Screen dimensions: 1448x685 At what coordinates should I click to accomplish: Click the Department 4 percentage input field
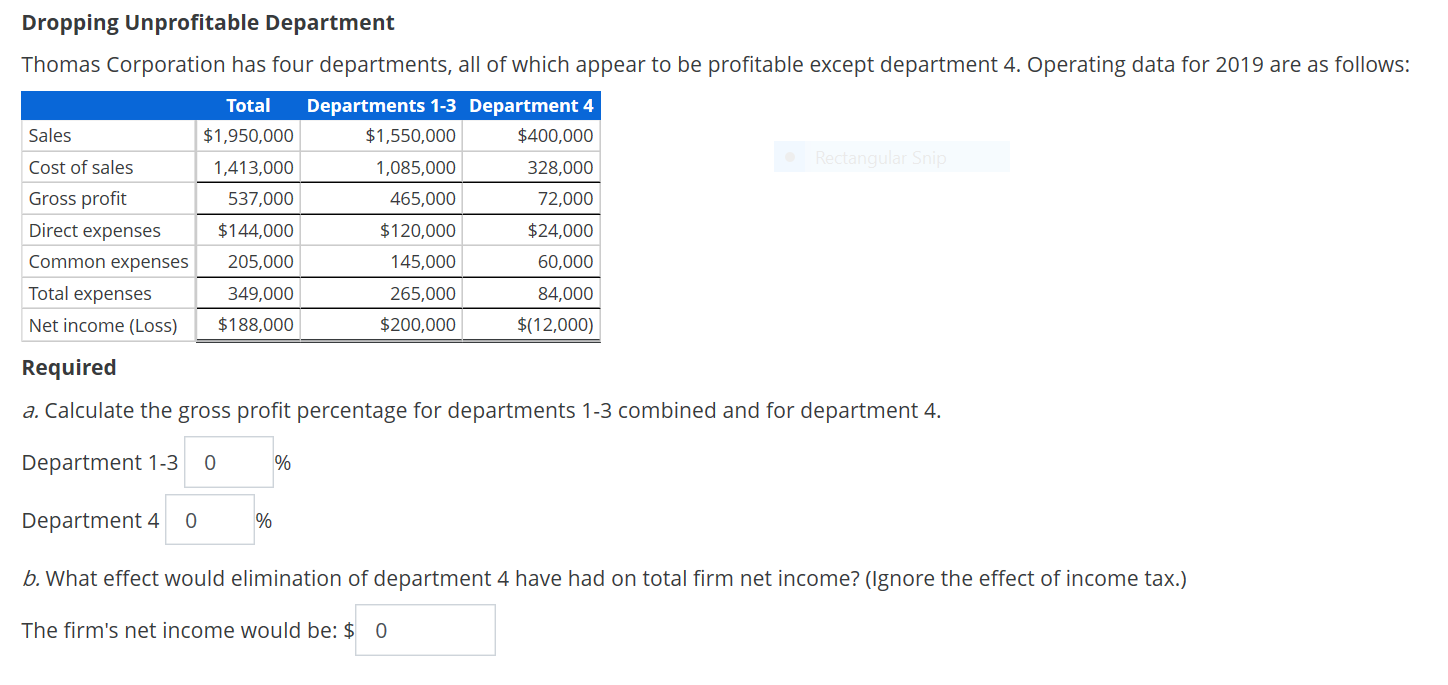209,519
